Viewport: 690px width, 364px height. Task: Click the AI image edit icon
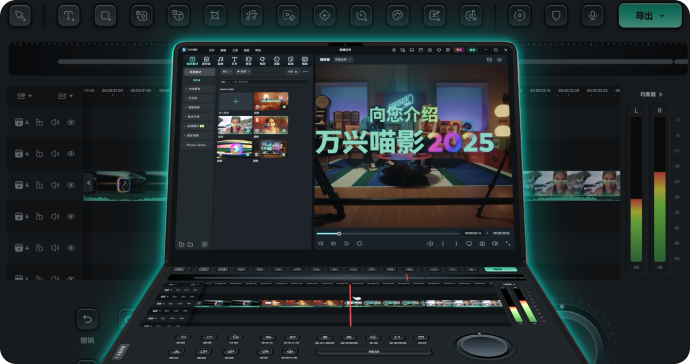tap(434, 16)
